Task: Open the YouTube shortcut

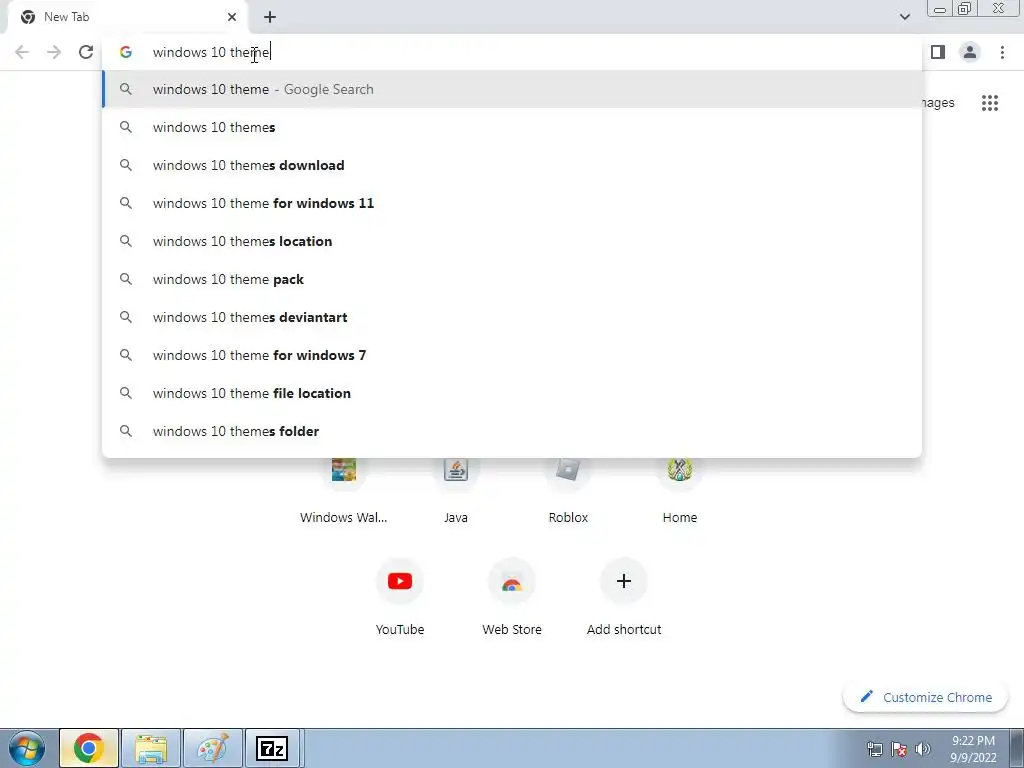Action: pyautogui.click(x=400, y=597)
